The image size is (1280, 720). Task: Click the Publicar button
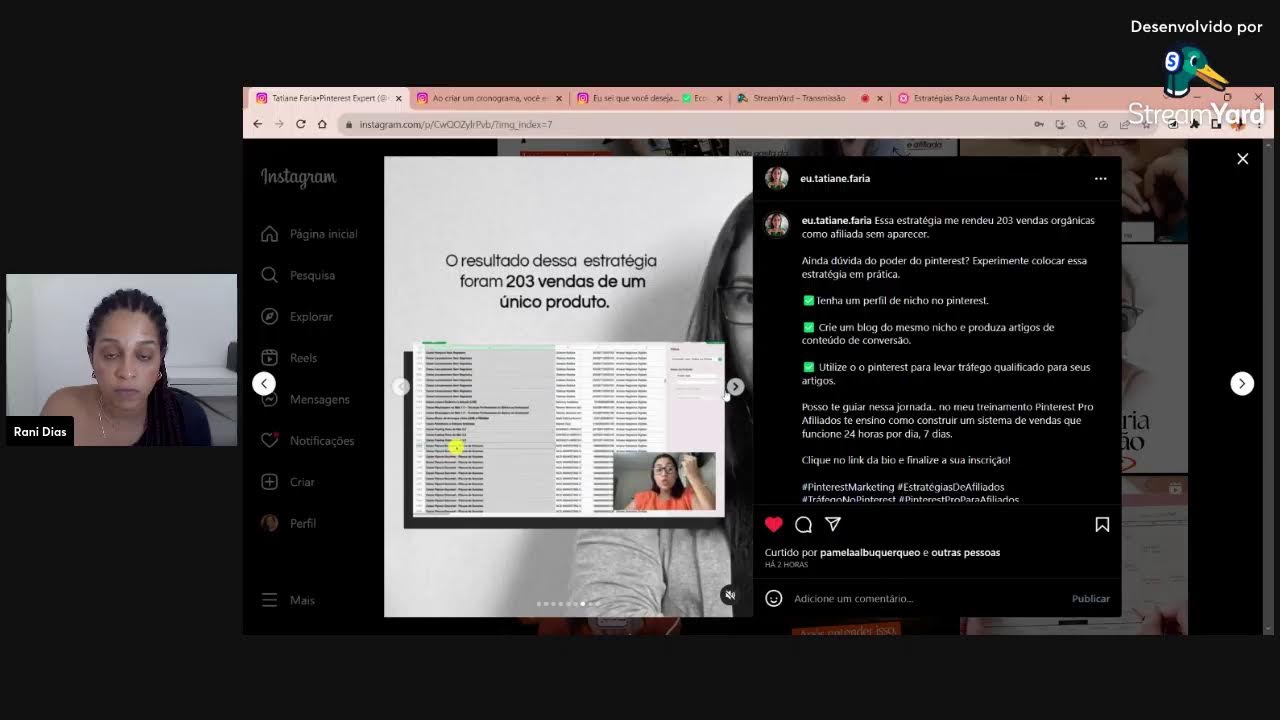coord(1090,598)
